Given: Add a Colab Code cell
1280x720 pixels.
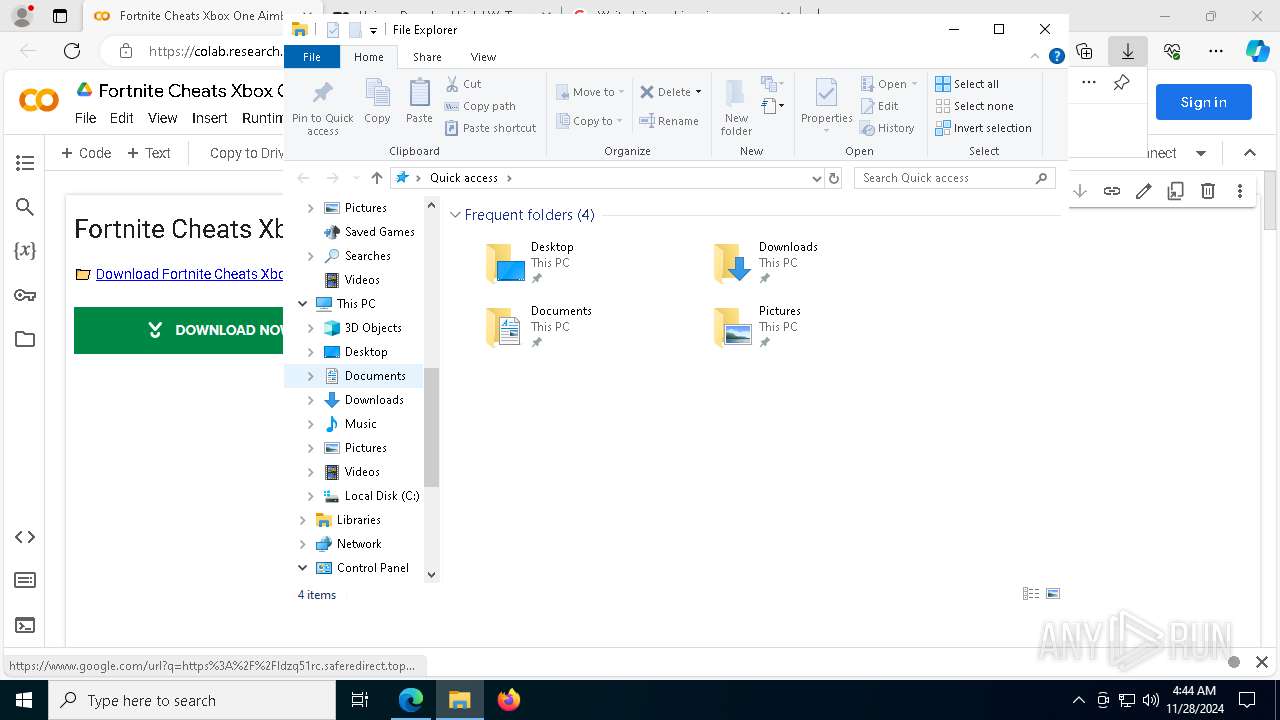Looking at the screenshot, I should (86, 153).
